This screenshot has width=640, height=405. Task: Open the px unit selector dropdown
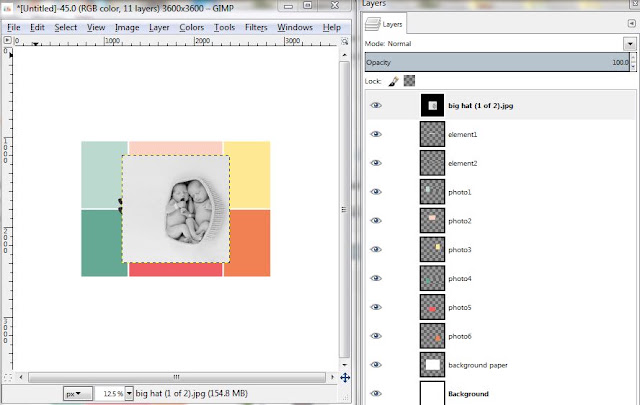tap(78, 394)
